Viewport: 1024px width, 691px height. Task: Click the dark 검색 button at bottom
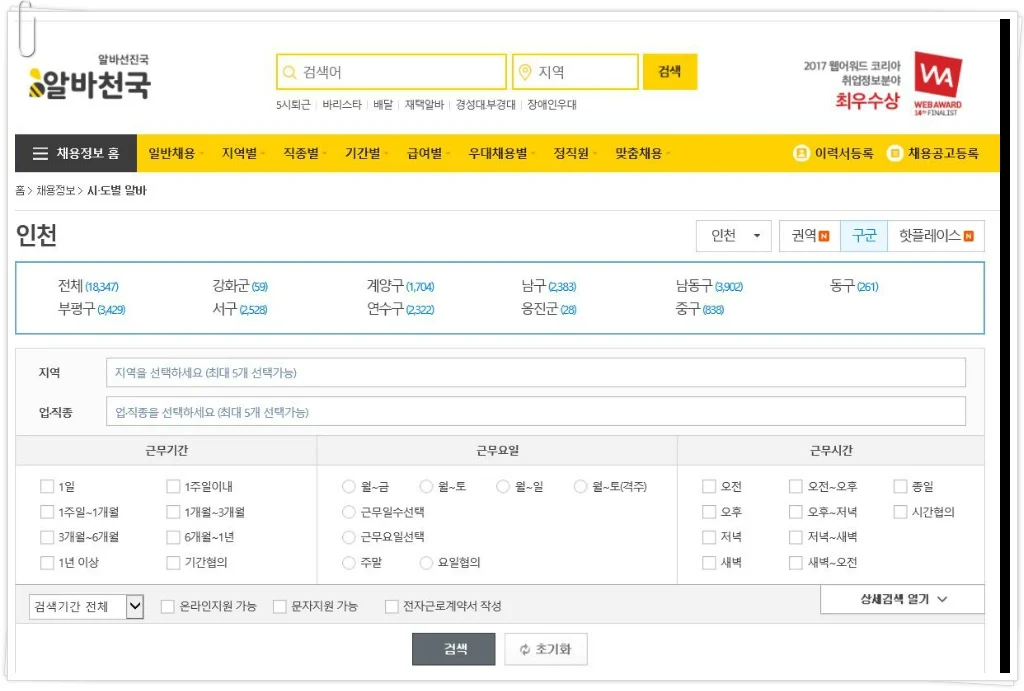454,649
